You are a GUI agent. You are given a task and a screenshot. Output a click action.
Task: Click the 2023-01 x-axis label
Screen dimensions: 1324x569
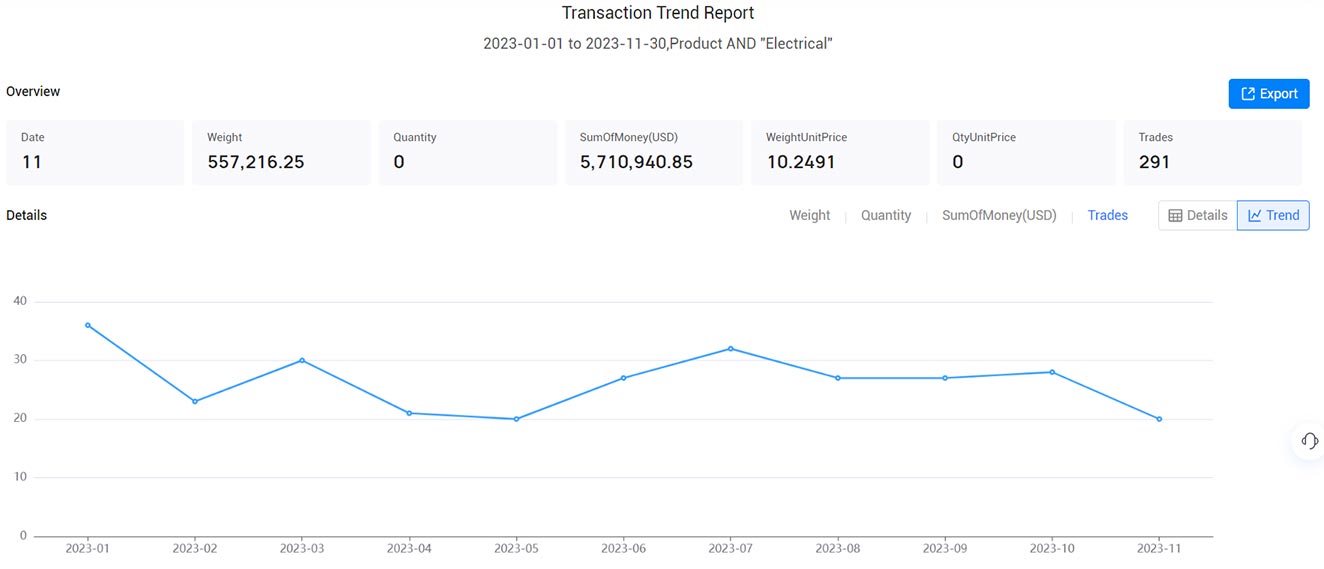pyautogui.click(x=88, y=548)
